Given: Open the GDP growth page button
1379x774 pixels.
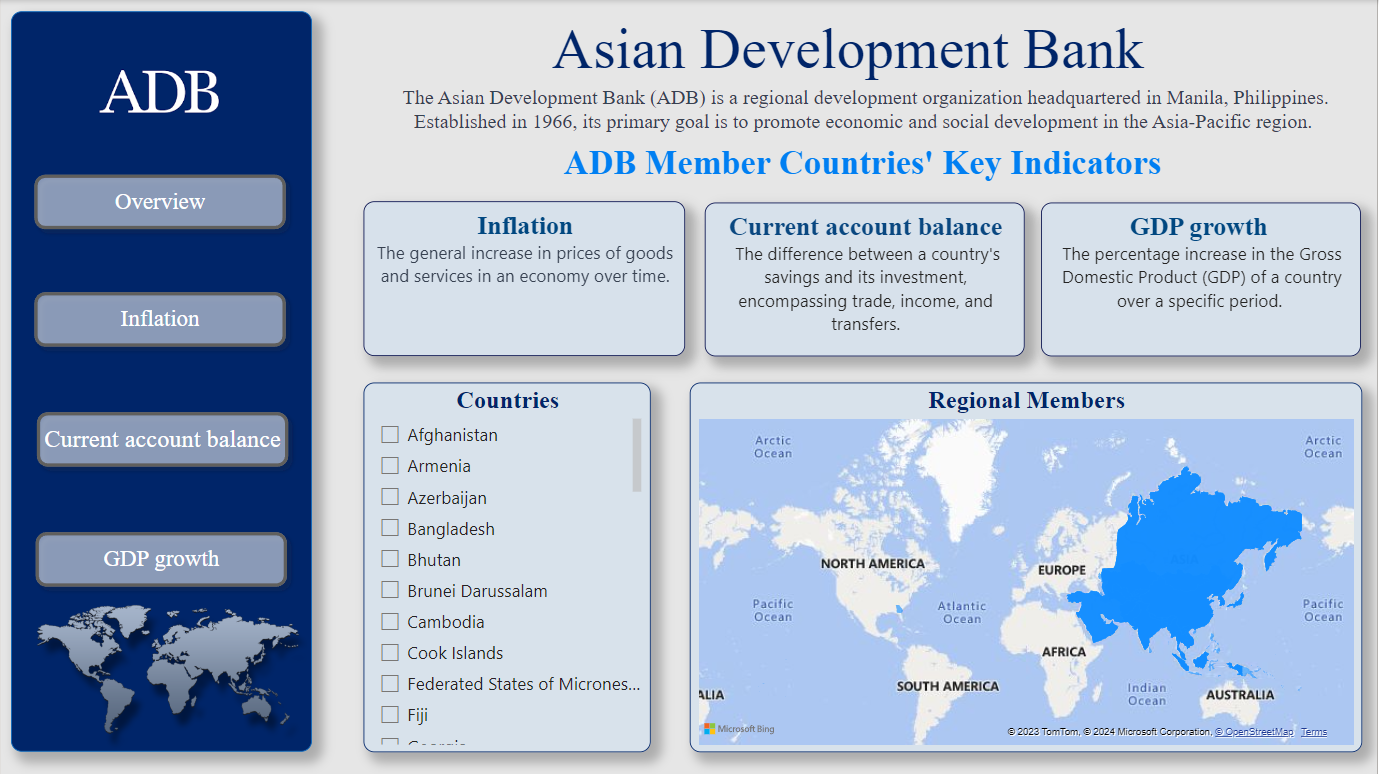Looking at the screenshot, I should [161, 559].
